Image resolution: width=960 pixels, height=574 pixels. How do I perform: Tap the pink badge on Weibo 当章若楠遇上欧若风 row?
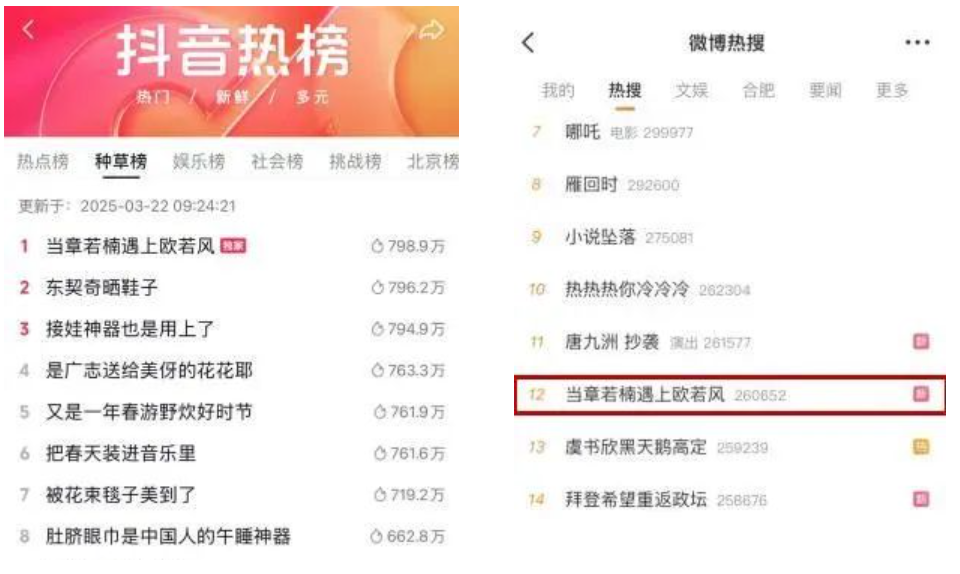point(921,393)
